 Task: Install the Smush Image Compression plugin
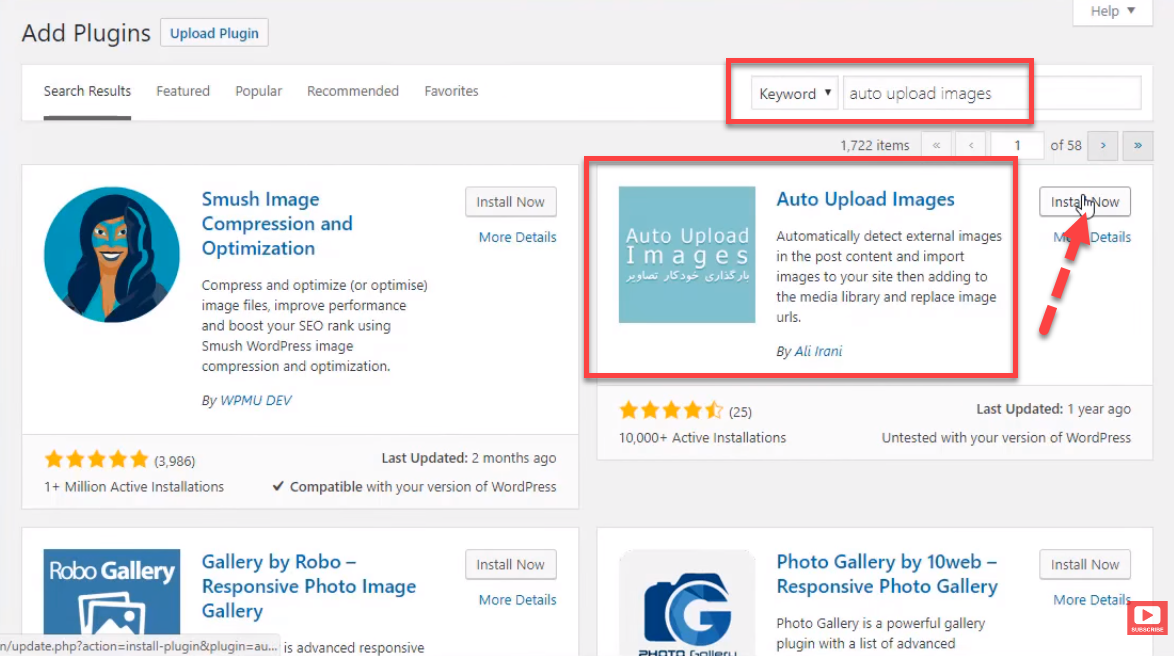coord(511,202)
